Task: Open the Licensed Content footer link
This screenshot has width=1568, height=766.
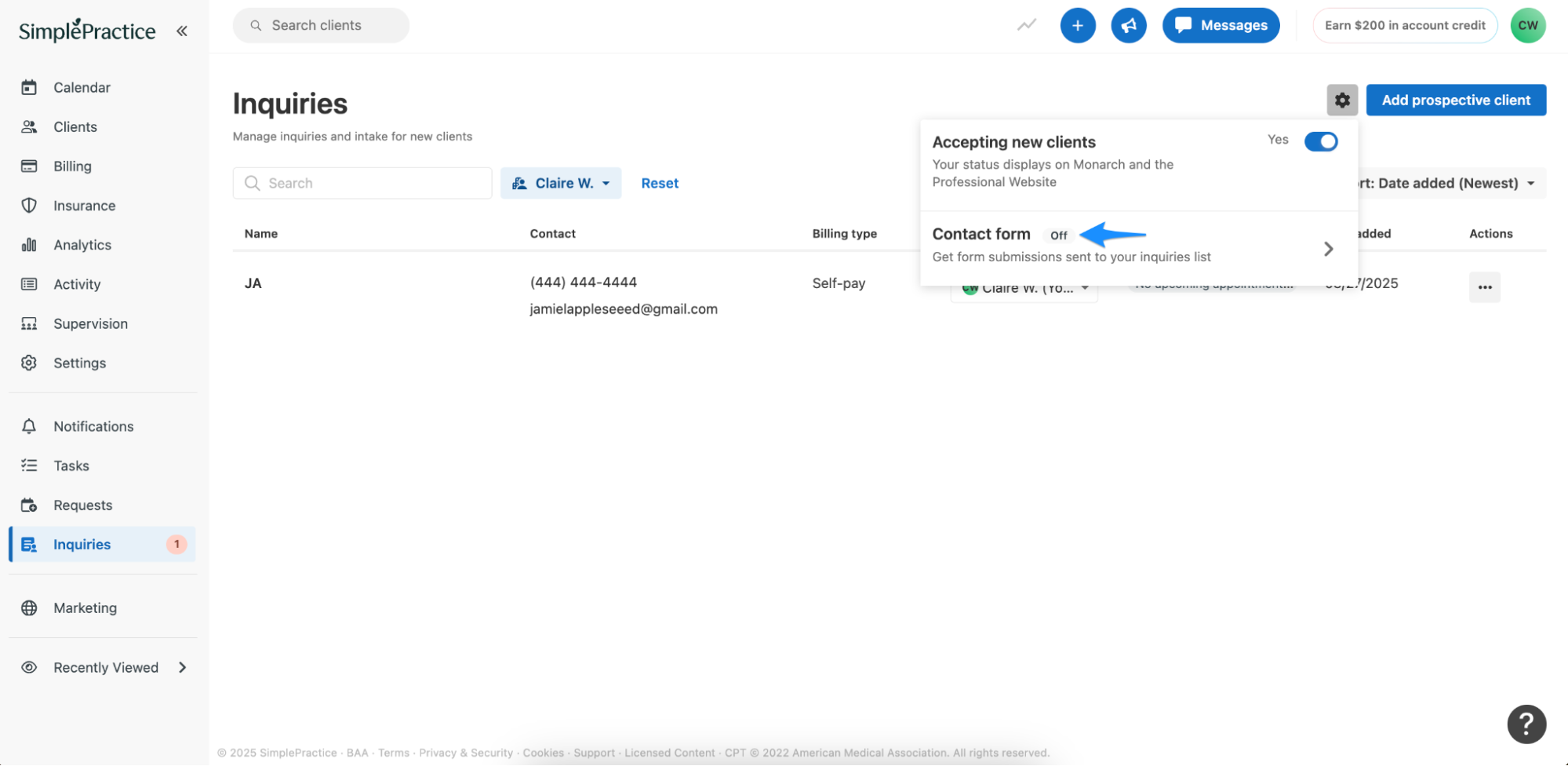Action: 669,753
